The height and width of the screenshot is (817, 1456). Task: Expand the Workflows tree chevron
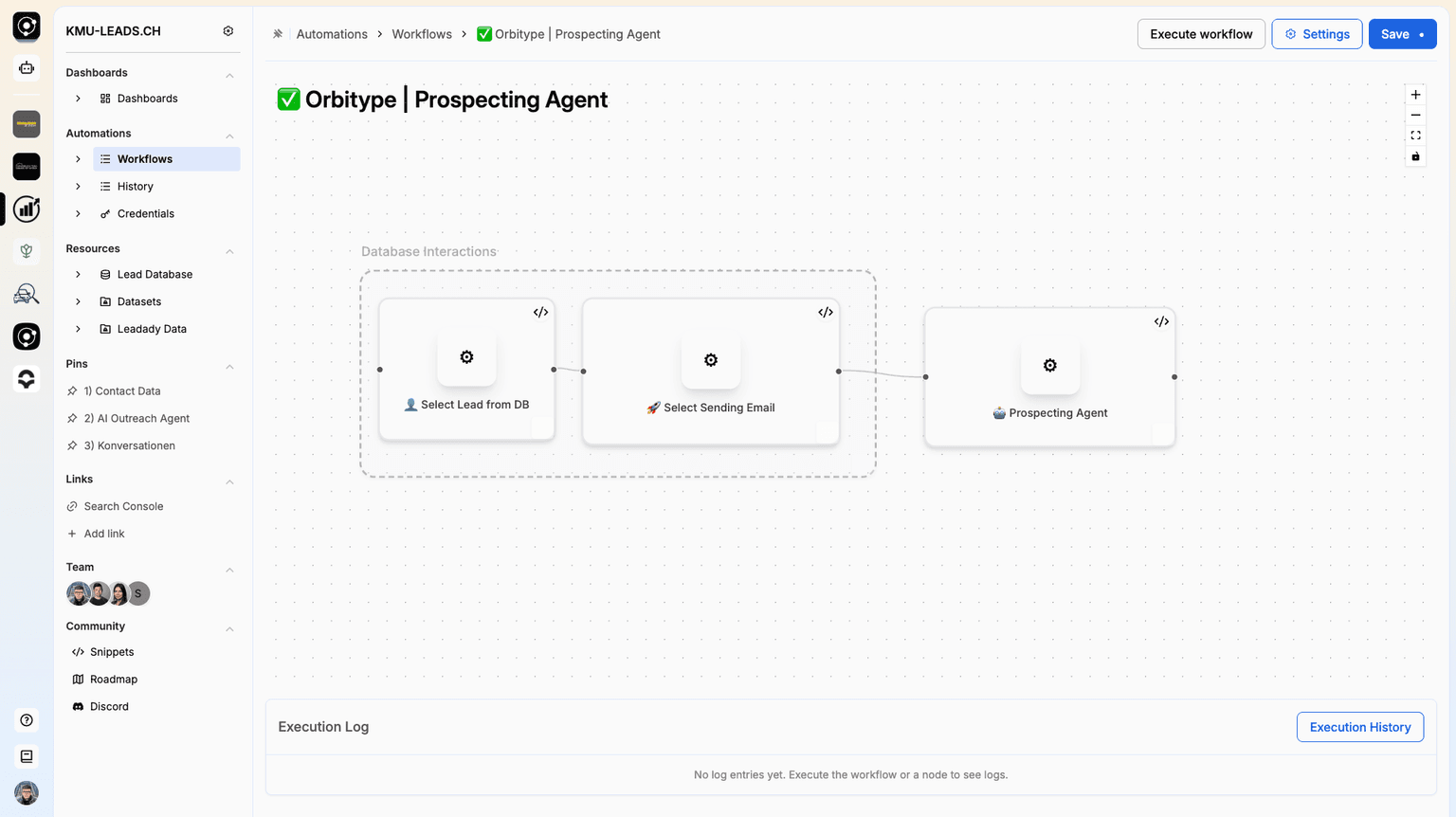point(78,159)
